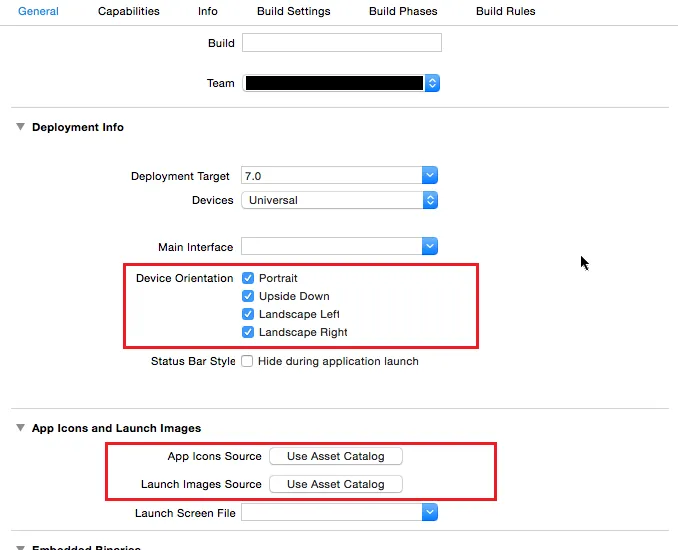
Task: Click Use Asset Catalog for Launch Images Source
Action: point(336,484)
